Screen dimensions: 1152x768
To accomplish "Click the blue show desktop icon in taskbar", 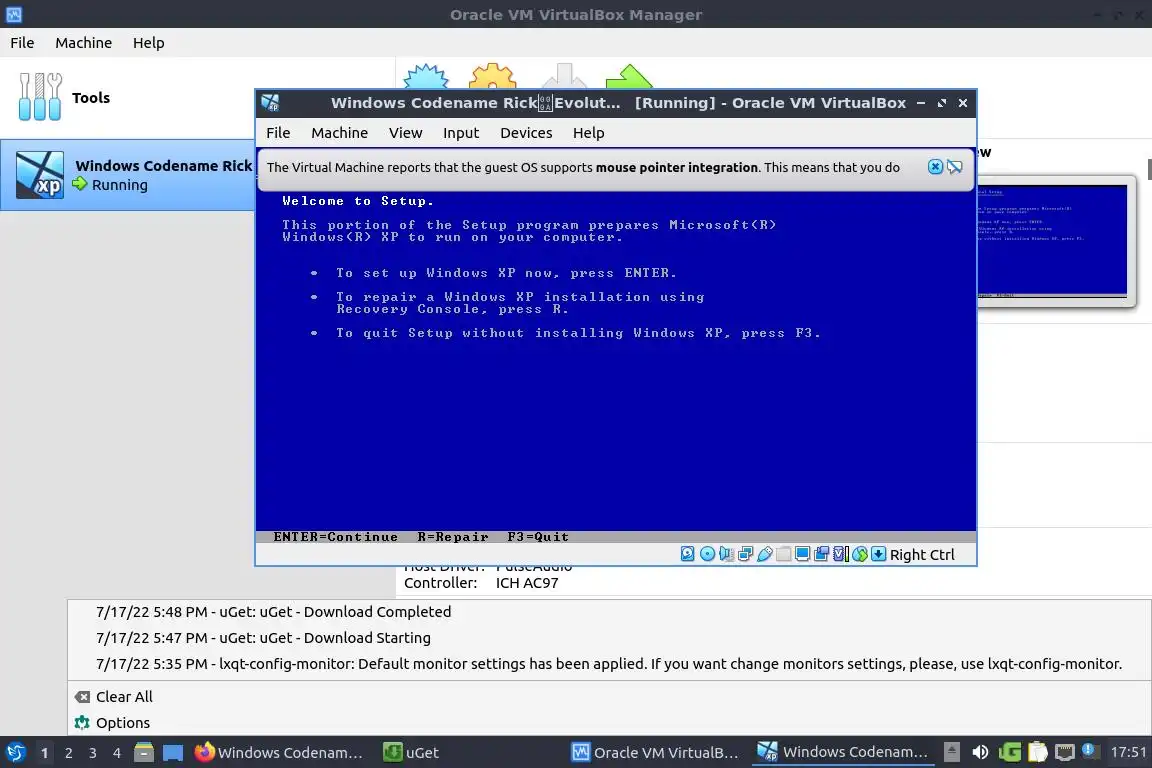I will tap(173, 752).
